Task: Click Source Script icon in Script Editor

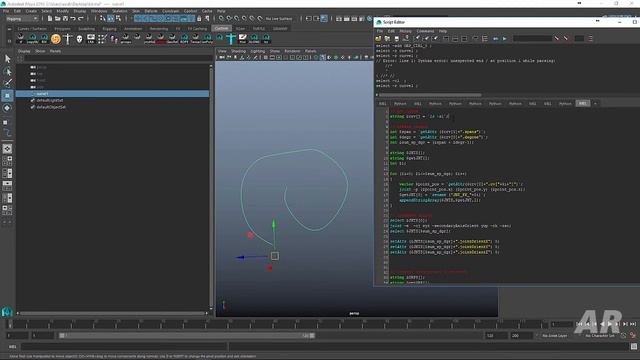Action: (x=387, y=38)
